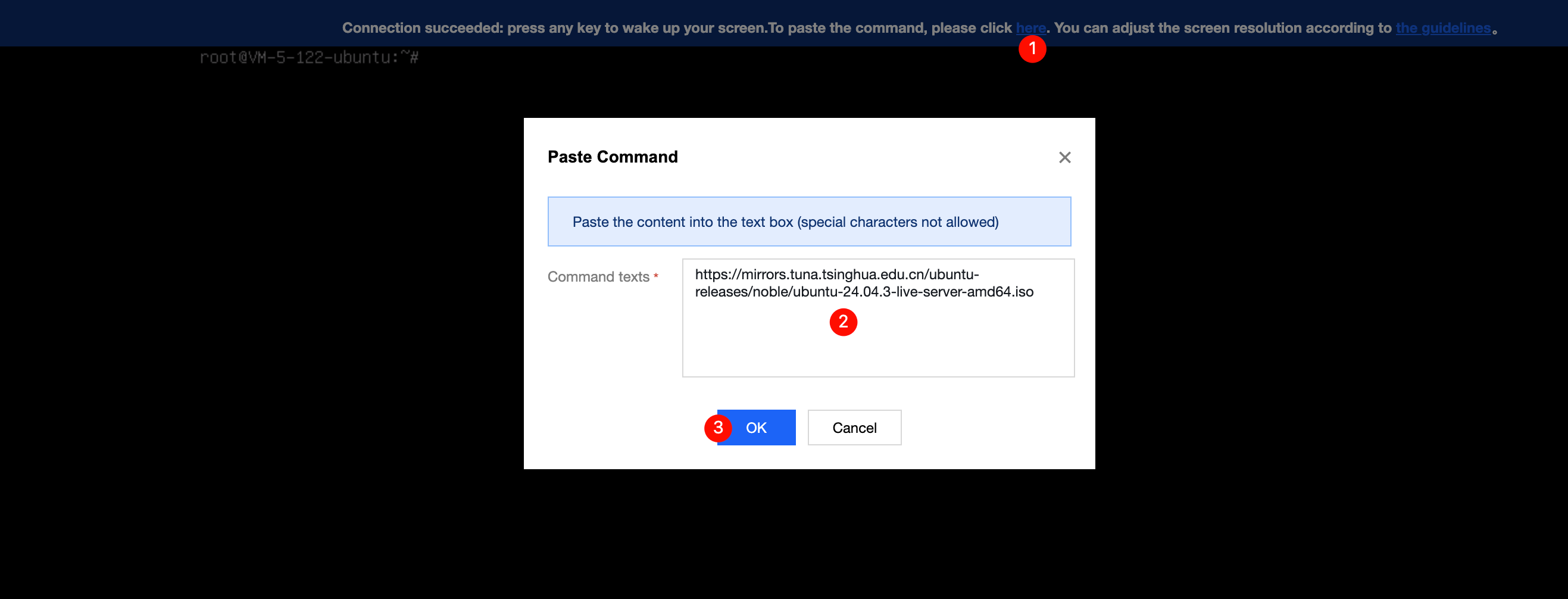Click 'Connection succeeded' text in banner

(x=423, y=28)
